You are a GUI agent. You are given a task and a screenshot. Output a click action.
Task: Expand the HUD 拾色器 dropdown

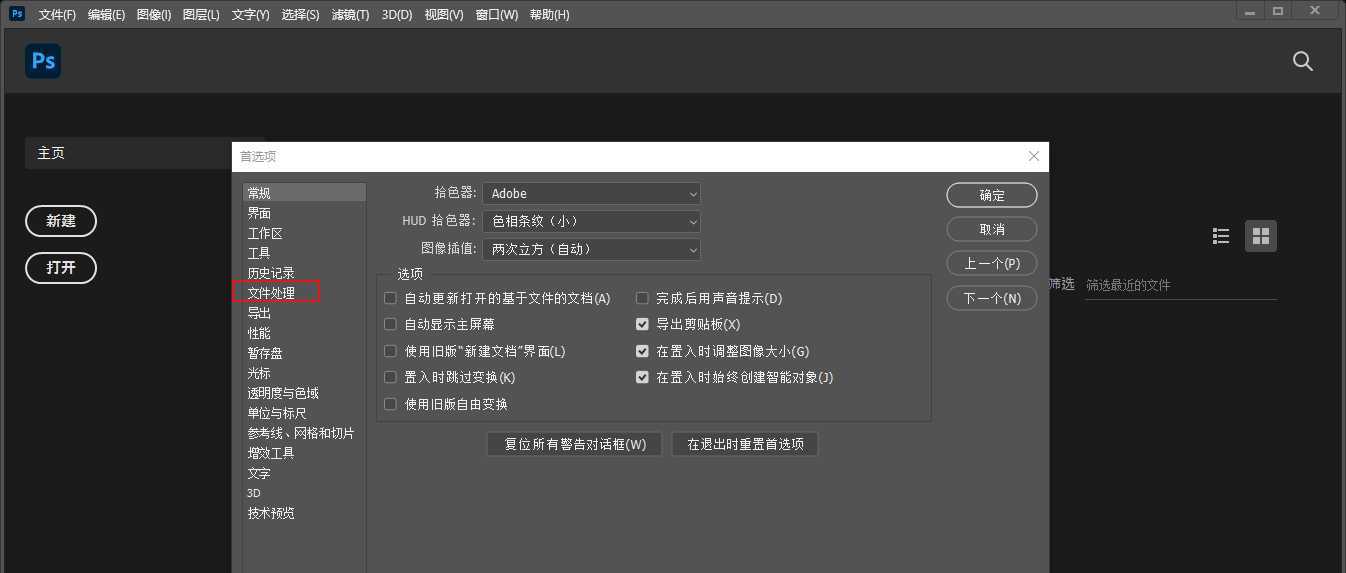(591, 221)
